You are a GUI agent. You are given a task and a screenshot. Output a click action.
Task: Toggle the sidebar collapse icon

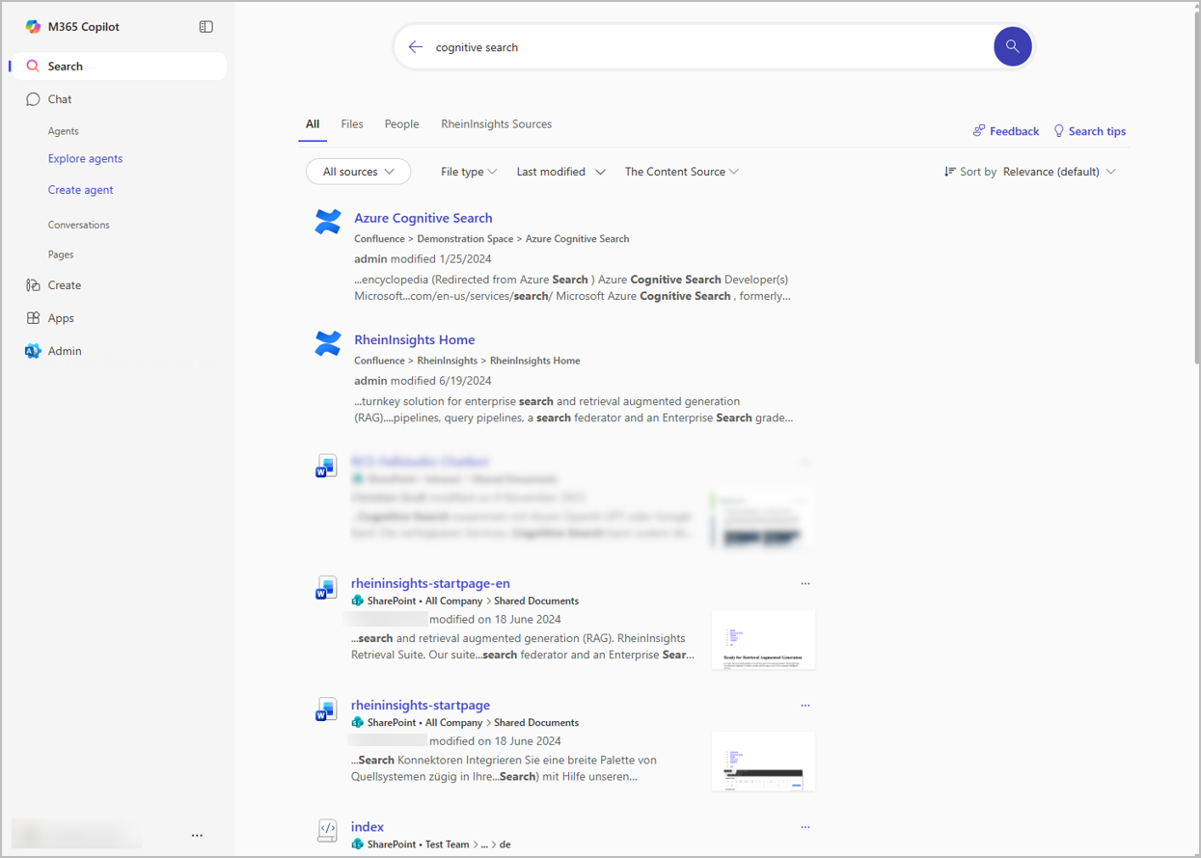[x=206, y=27]
